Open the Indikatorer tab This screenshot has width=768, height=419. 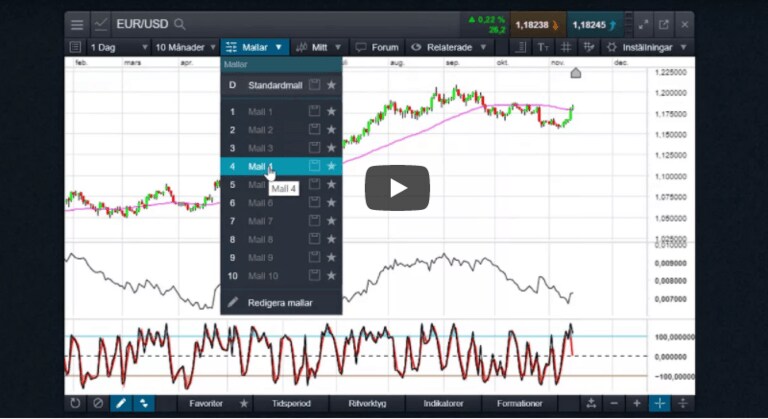click(443, 403)
